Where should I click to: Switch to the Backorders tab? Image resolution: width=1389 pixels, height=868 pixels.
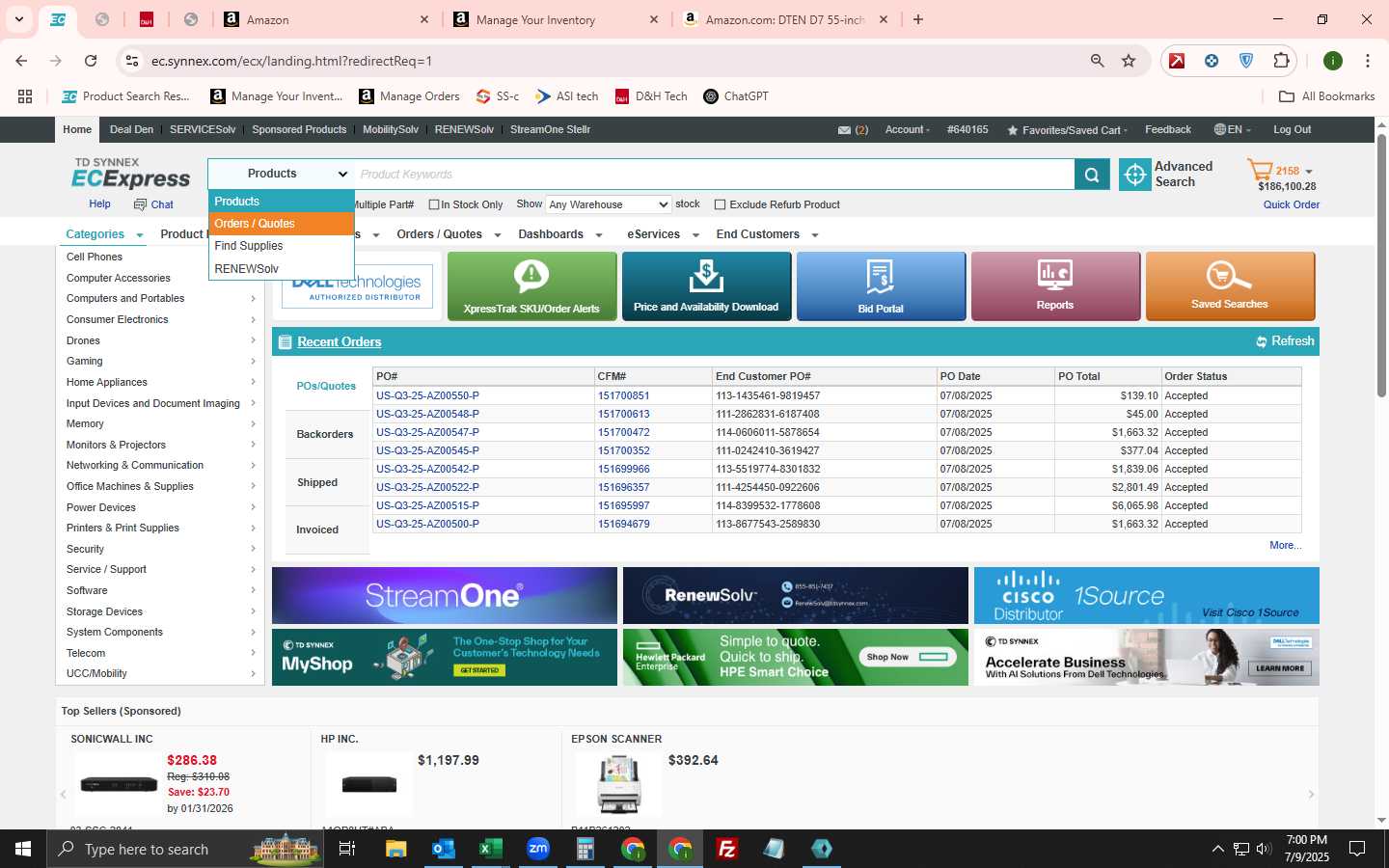pos(325,435)
